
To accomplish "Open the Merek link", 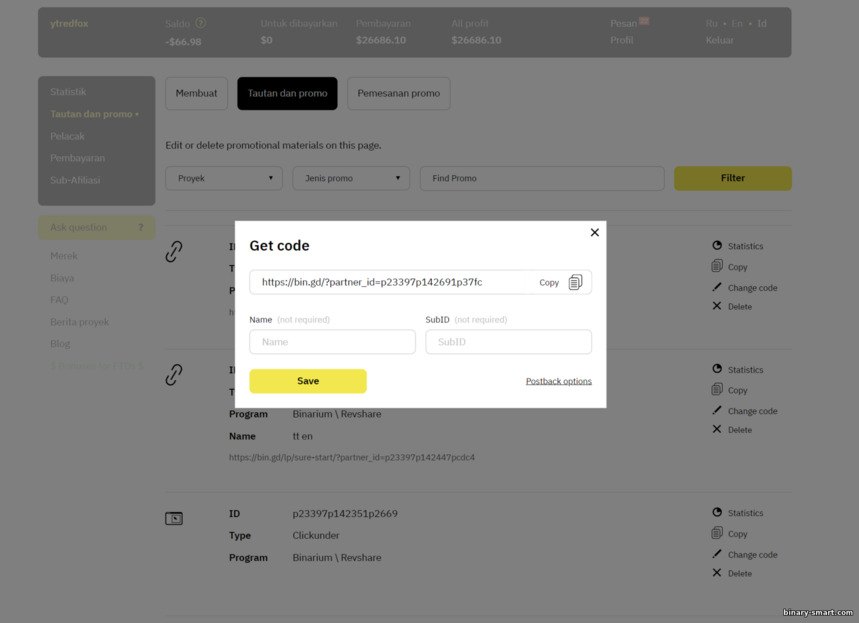I will 64,256.
